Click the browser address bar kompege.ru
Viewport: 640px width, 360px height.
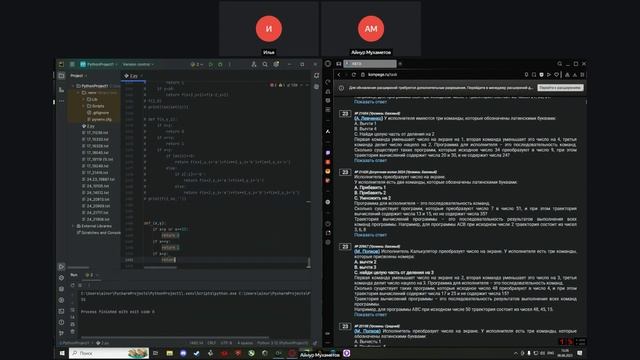click(x=382, y=75)
